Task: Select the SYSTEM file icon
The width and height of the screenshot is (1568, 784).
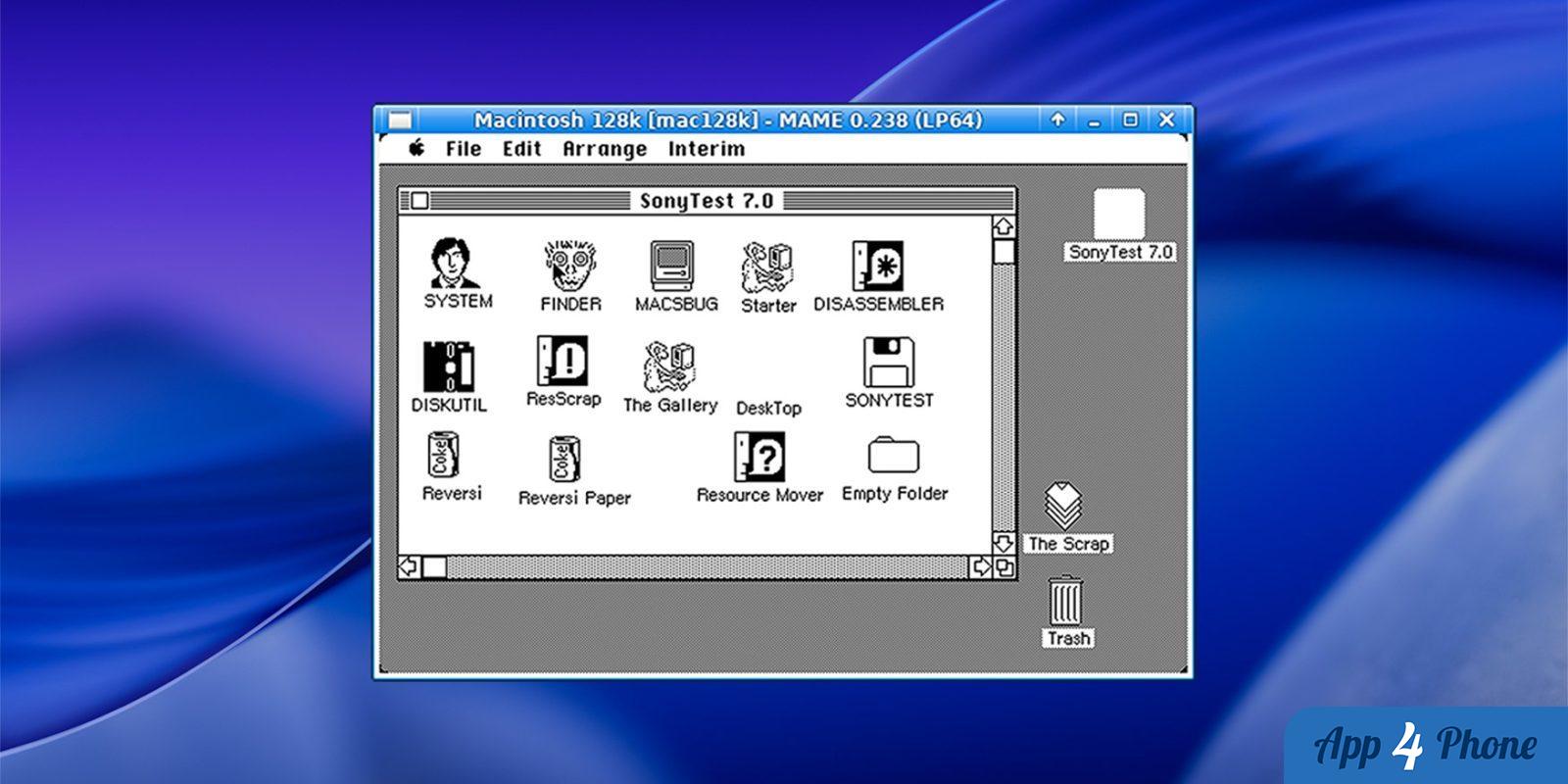Action: [456, 263]
